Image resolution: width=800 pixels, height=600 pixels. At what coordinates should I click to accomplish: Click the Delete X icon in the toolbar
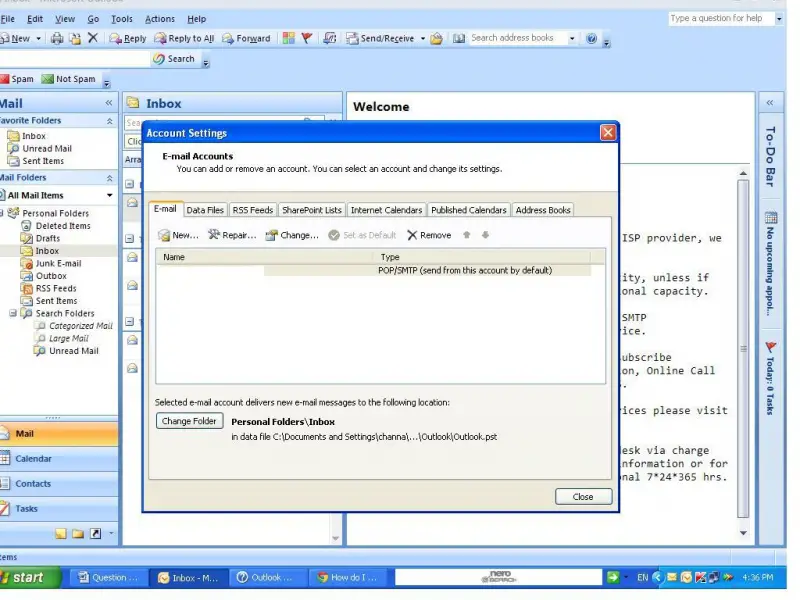[93, 38]
